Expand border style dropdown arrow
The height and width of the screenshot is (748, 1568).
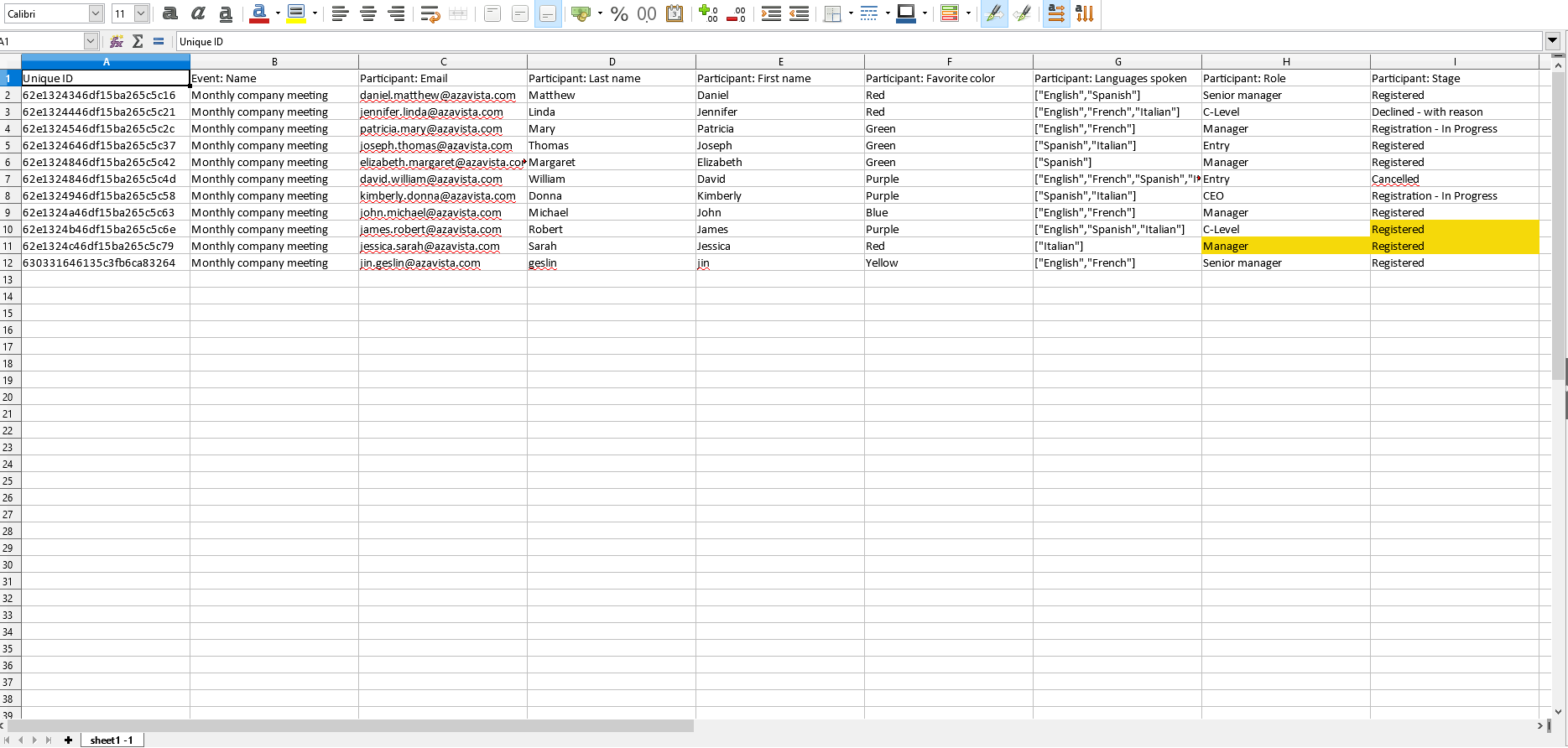888,13
